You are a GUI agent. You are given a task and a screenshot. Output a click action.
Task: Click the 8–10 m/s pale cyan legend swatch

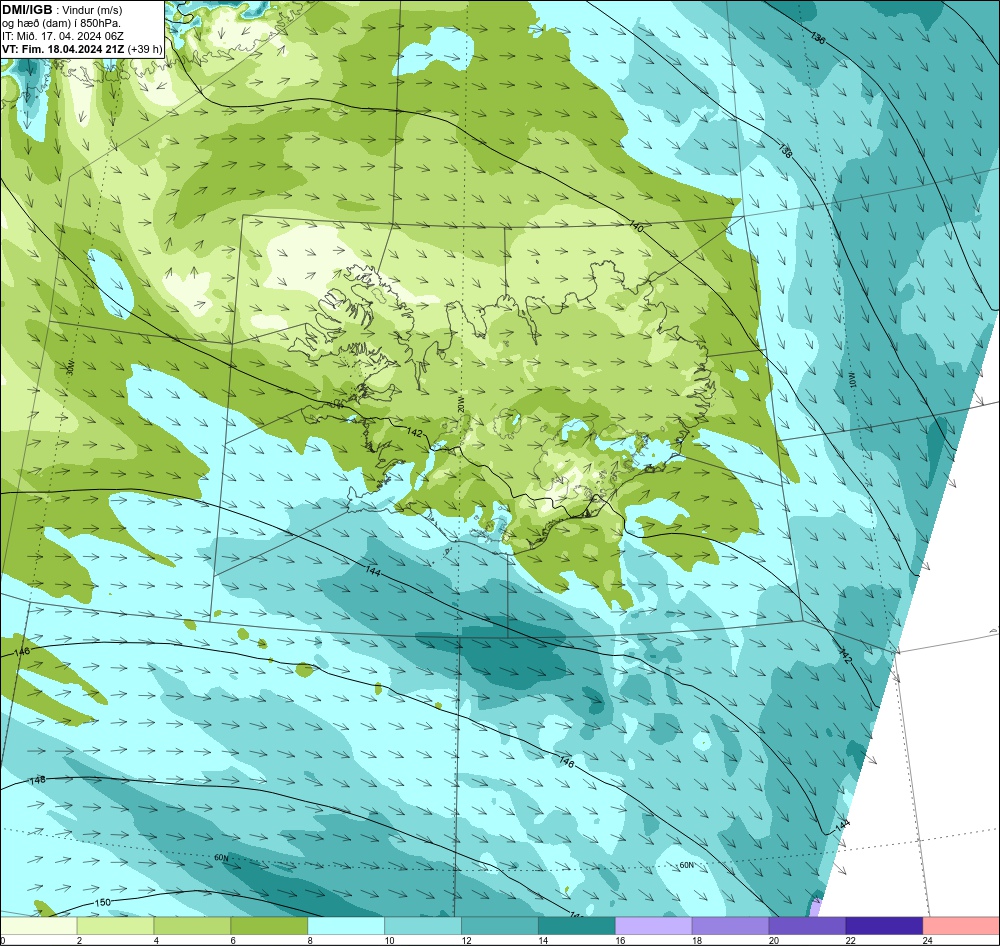346,926
